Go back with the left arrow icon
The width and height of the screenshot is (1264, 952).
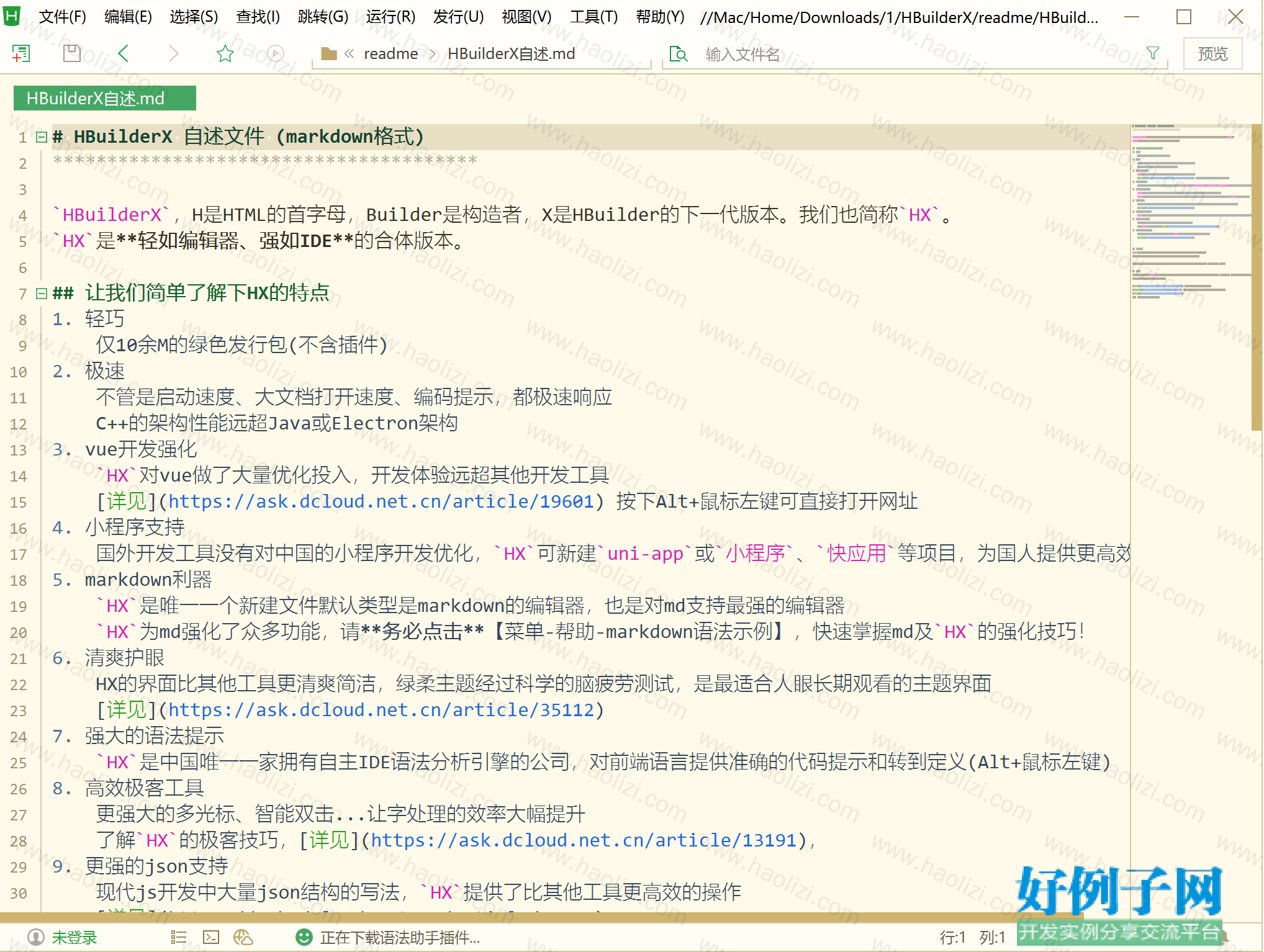click(123, 54)
